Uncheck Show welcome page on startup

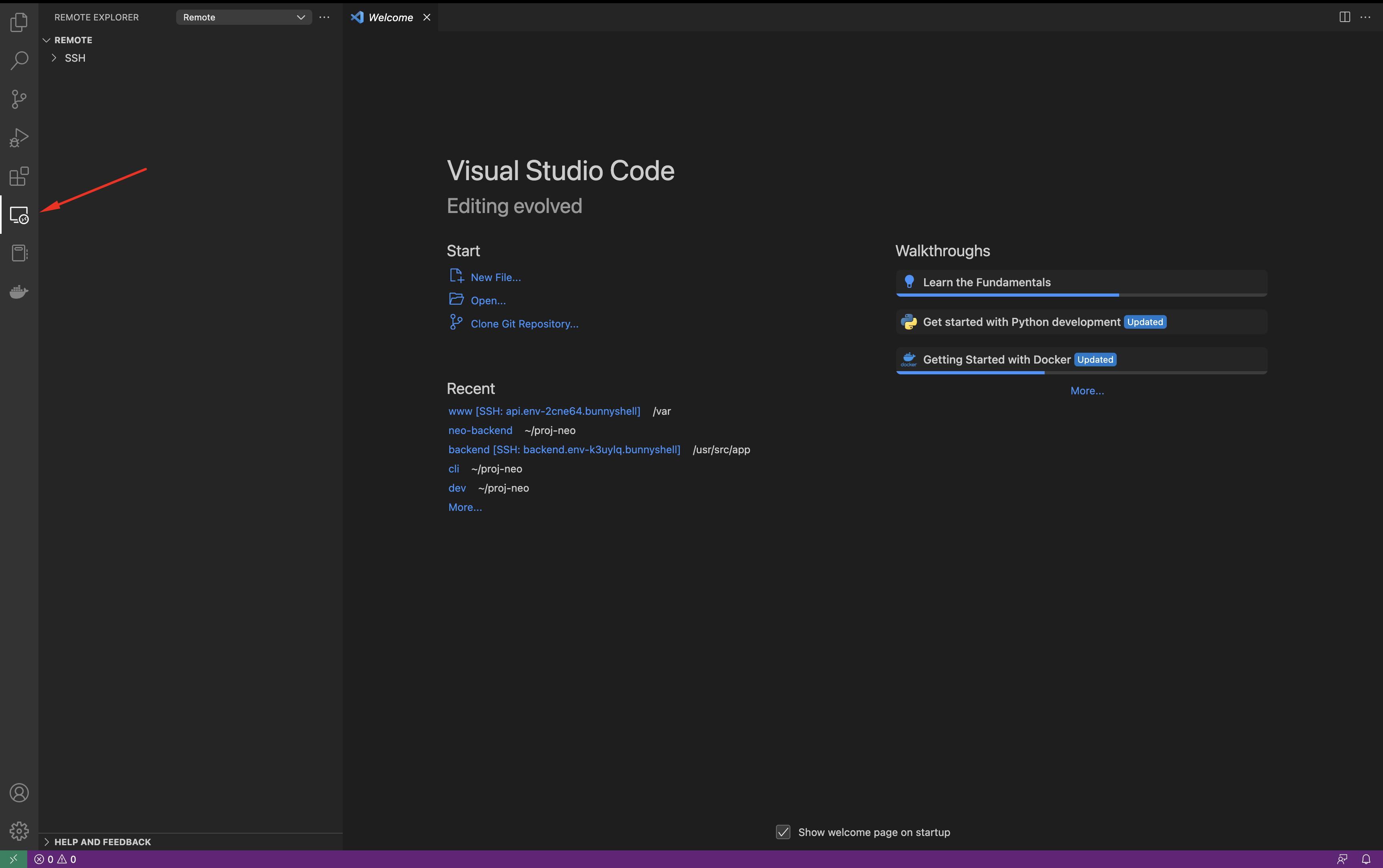click(x=783, y=832)
